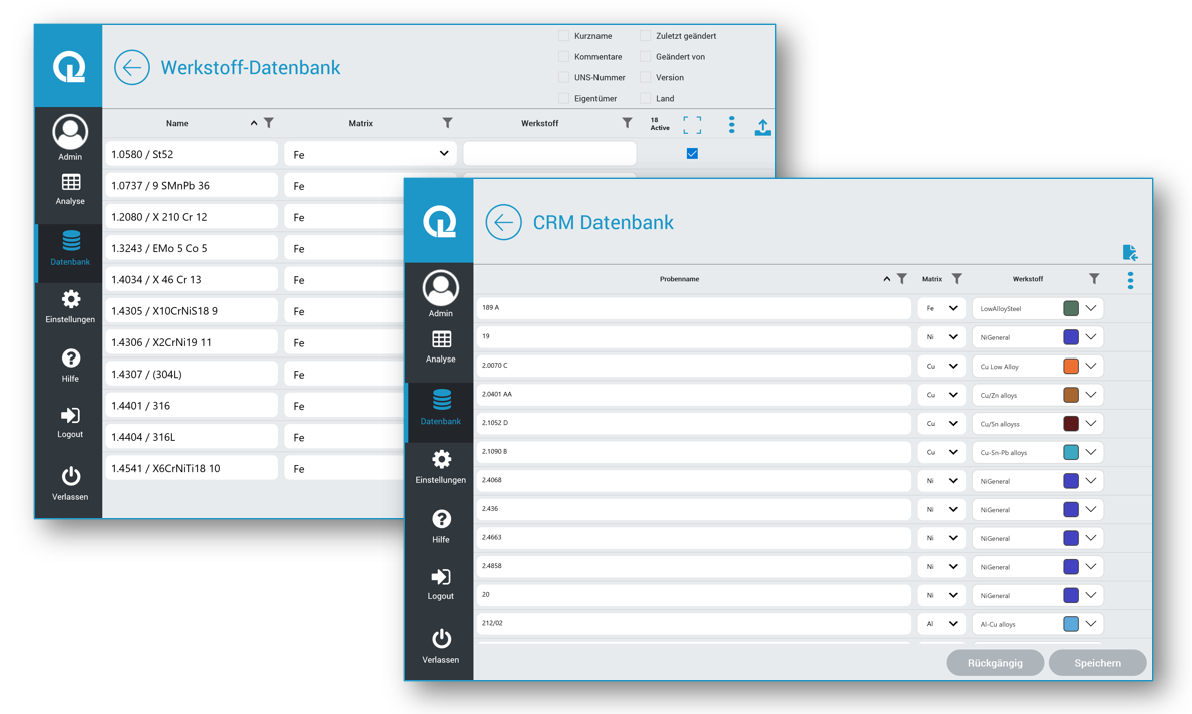Open Einstellungen in the CRM sidebar
Screen dimensions: 1192x714
[441, 466]
